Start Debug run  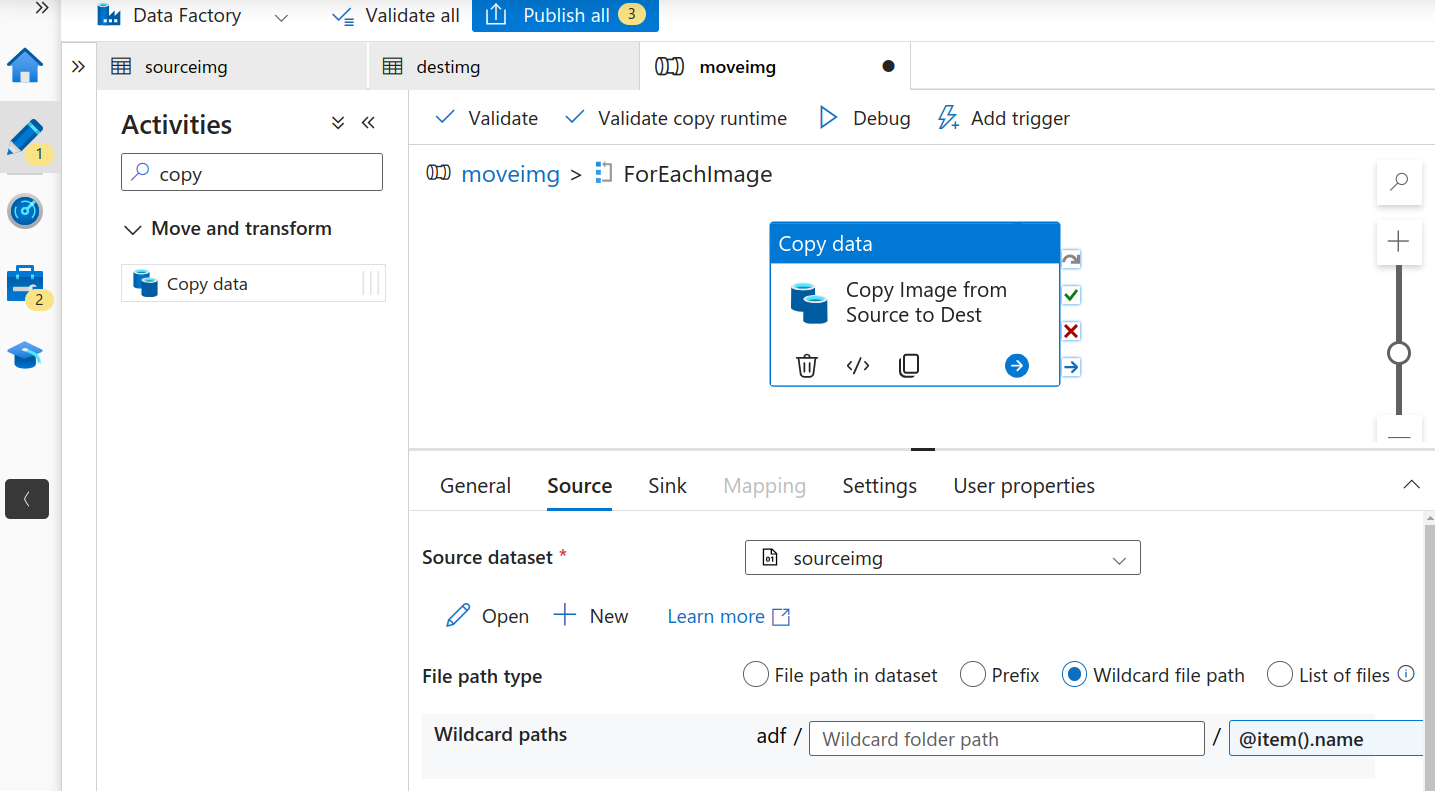point(865,118)
